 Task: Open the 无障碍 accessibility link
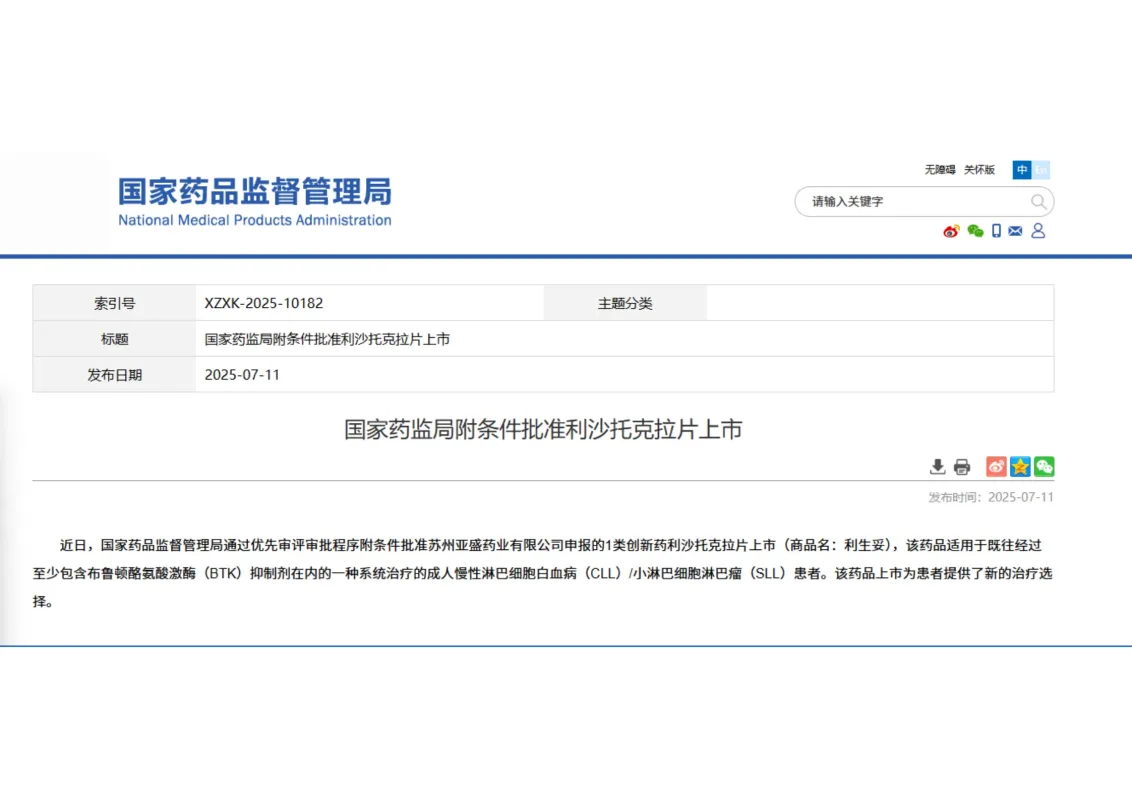tap(939, 170)
